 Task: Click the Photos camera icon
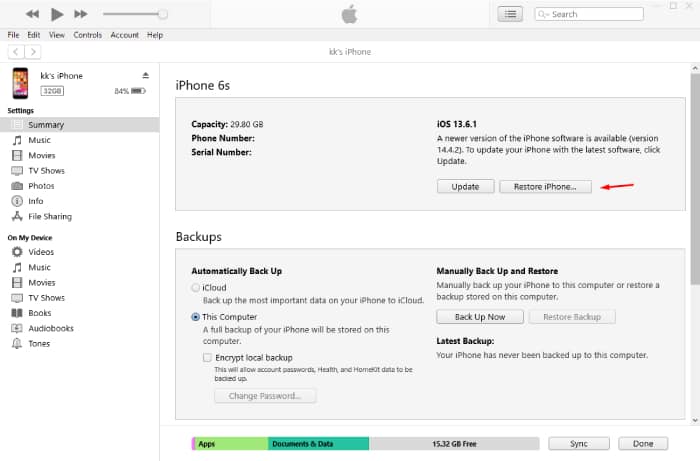17,186
